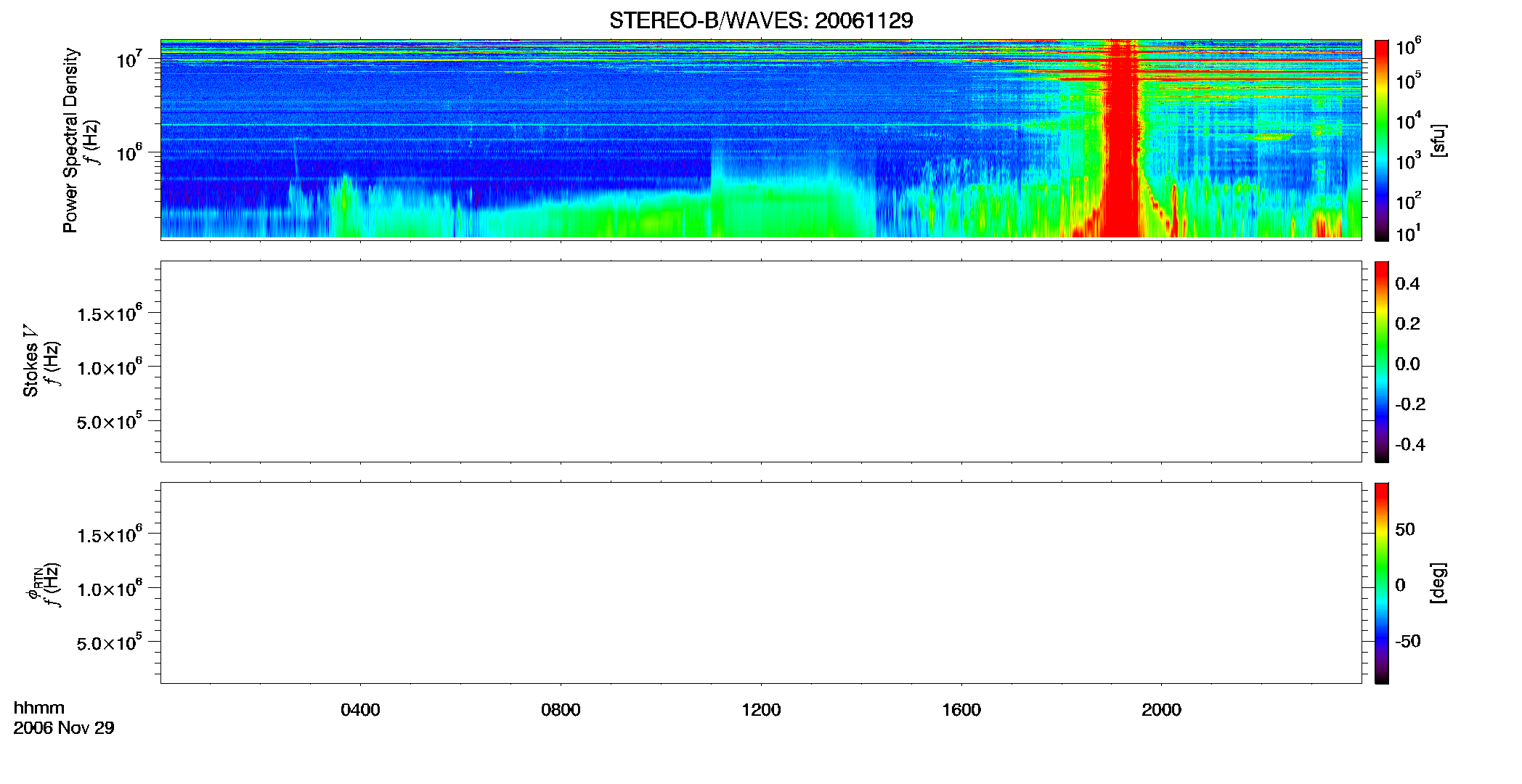Click the 1200 time tick label

[761, 710]
